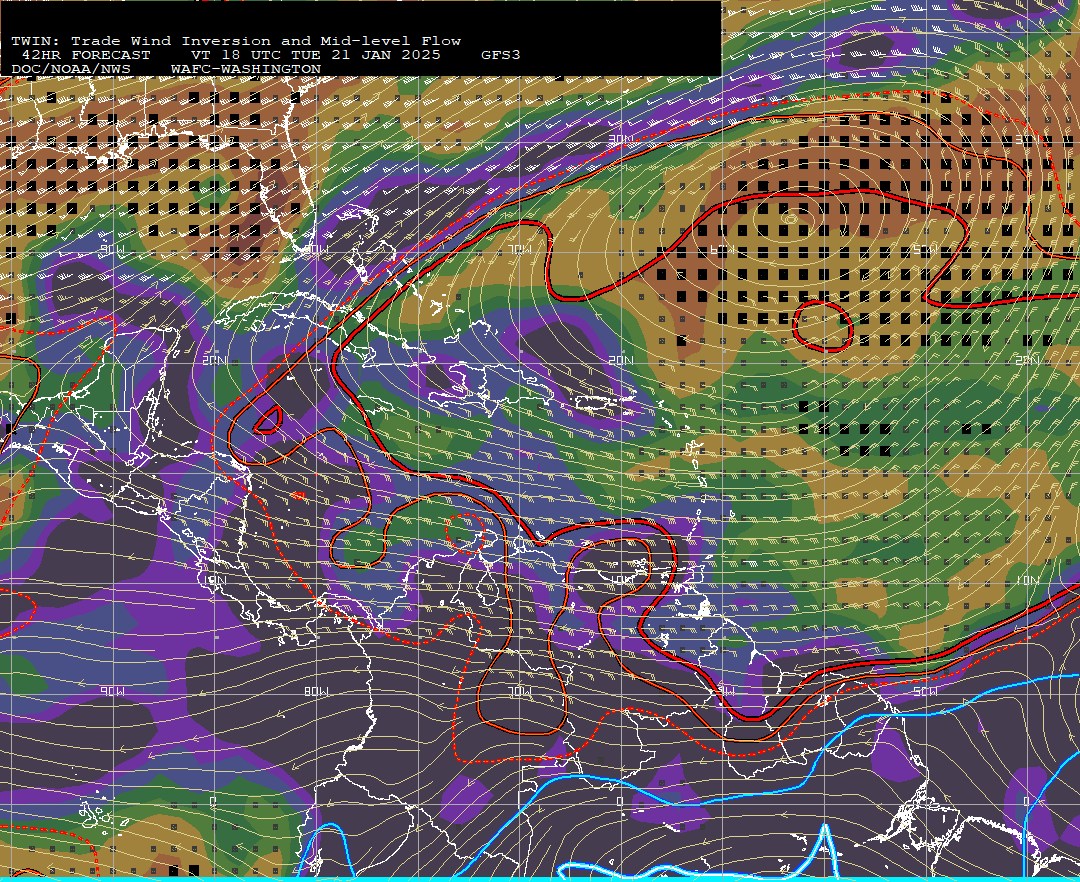Click the equator '0' label over northern Brazil

pos(619,801)
